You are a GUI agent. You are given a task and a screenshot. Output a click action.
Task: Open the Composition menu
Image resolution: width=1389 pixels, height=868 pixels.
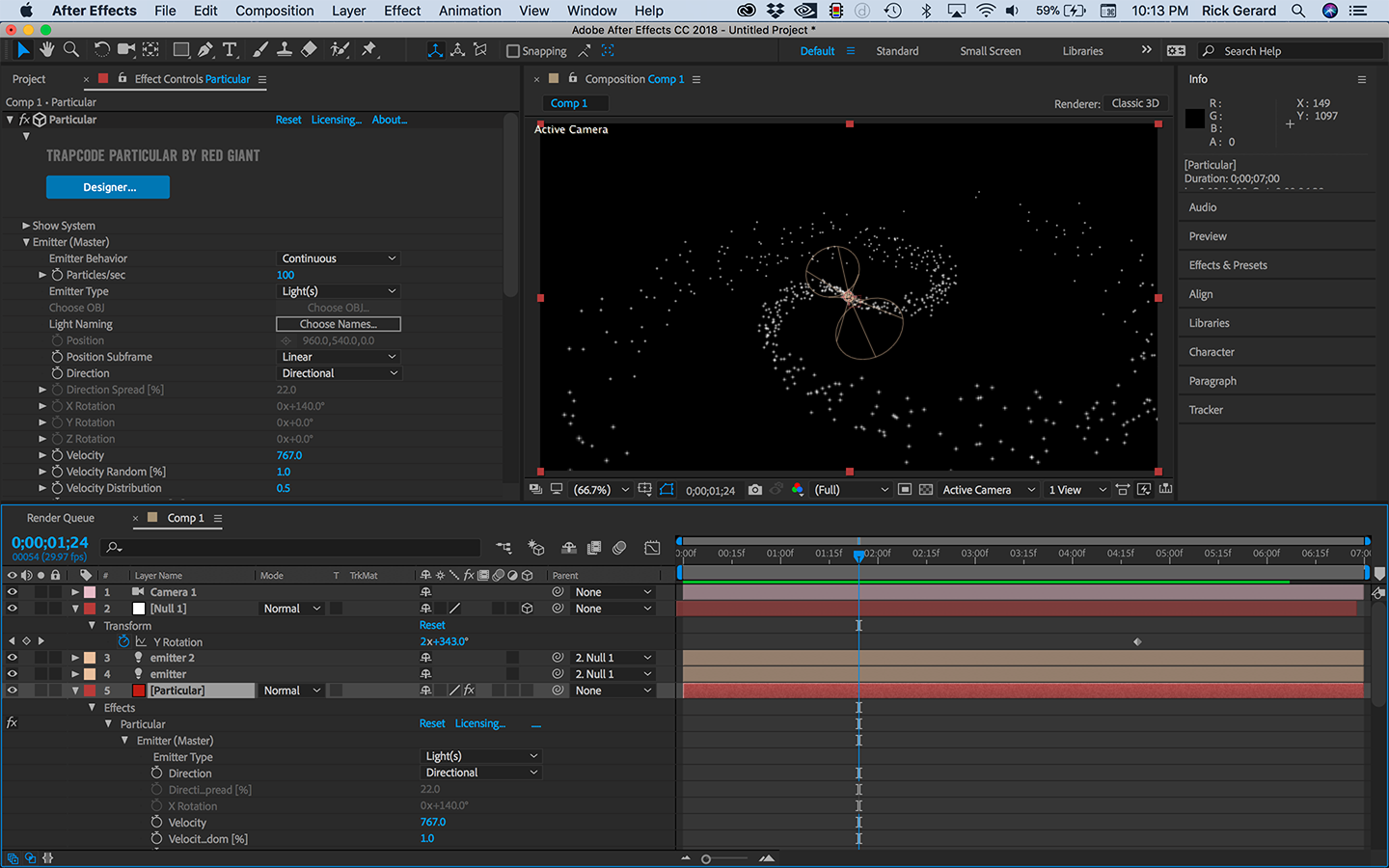point(275,11)
